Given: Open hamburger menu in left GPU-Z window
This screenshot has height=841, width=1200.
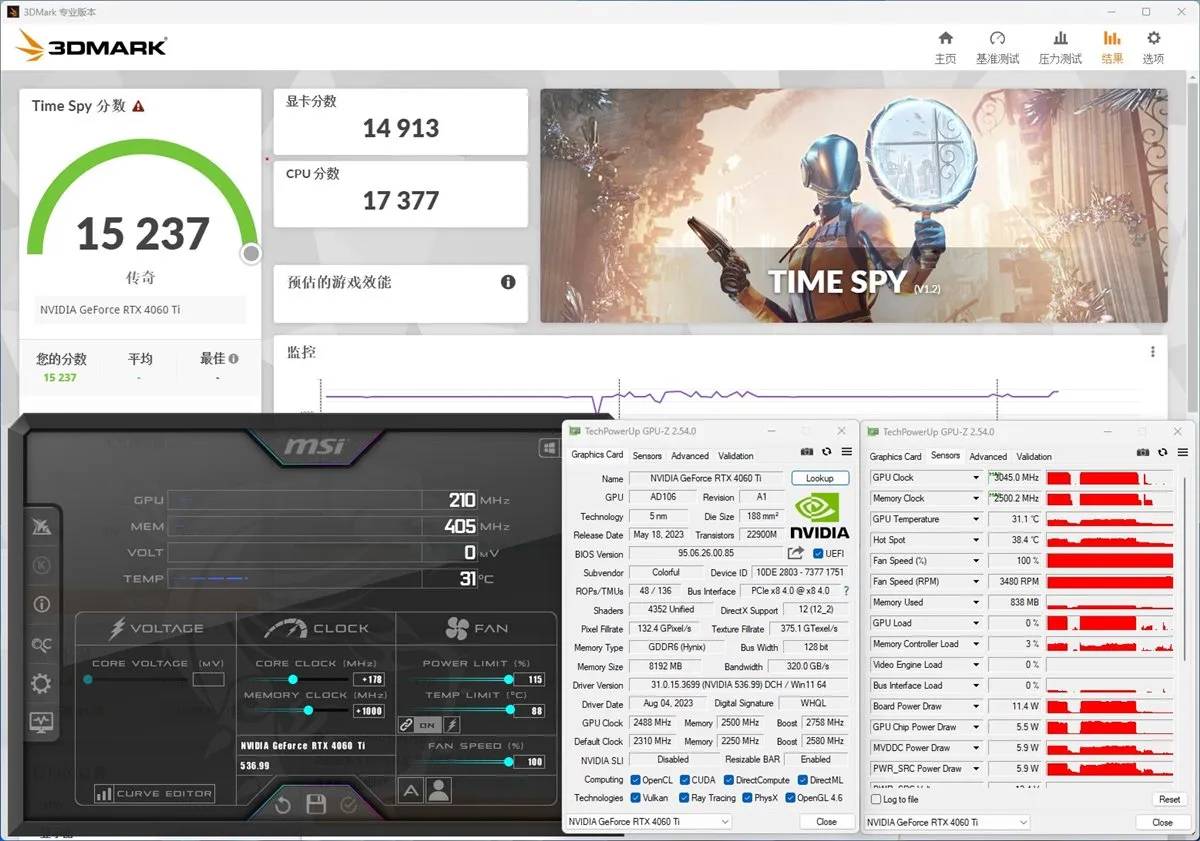Looking at the screenshot, I should 846,453.
